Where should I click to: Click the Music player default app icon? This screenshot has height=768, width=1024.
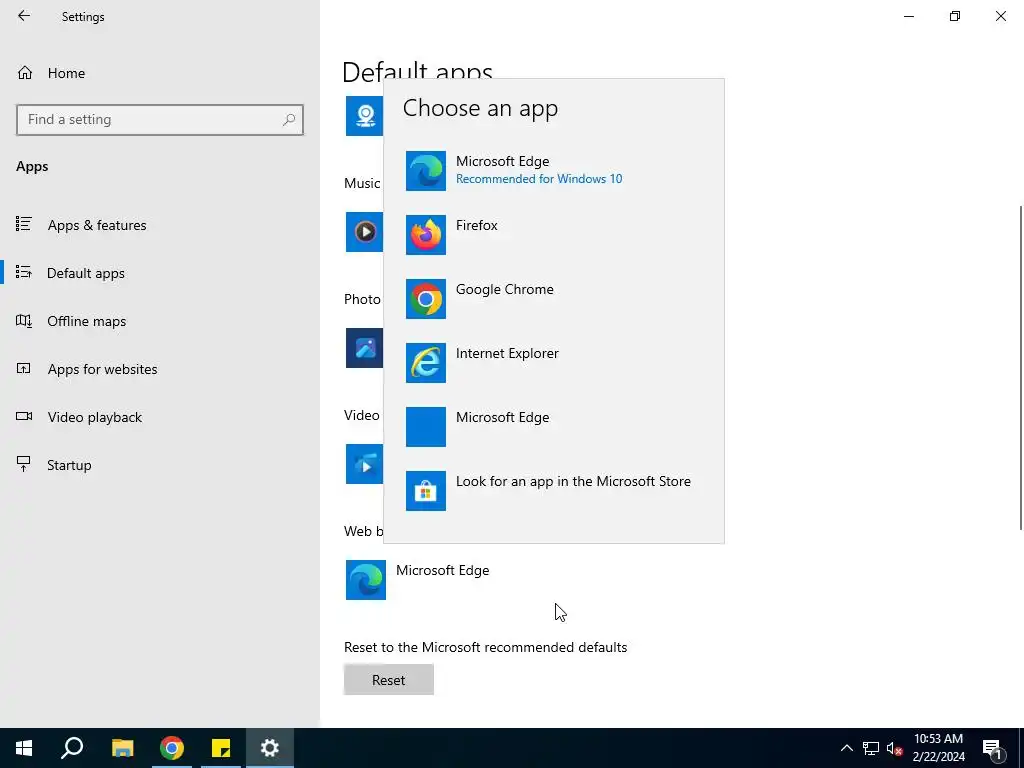[x=364, y=232]
